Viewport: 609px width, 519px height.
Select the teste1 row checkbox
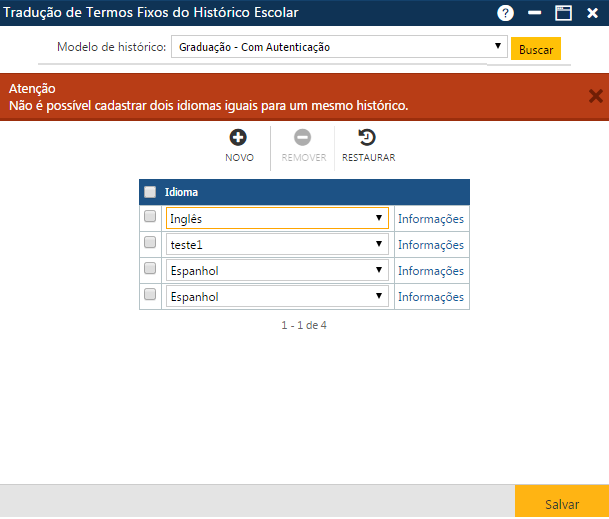pyautogui.click(x=150, y=243)
